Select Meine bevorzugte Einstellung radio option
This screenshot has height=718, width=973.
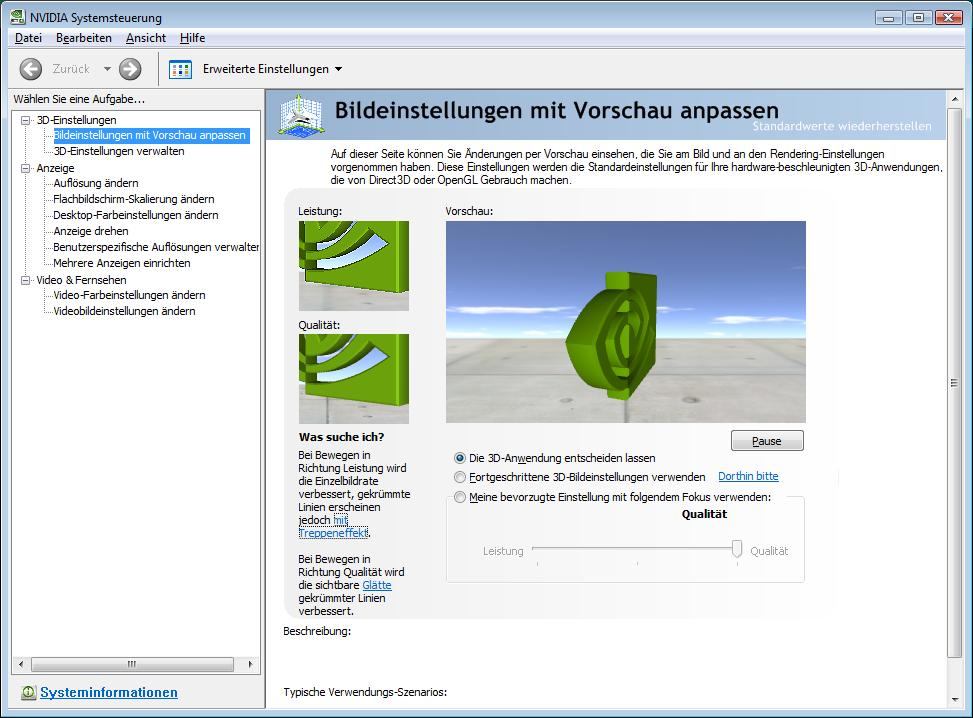point(460,497)
